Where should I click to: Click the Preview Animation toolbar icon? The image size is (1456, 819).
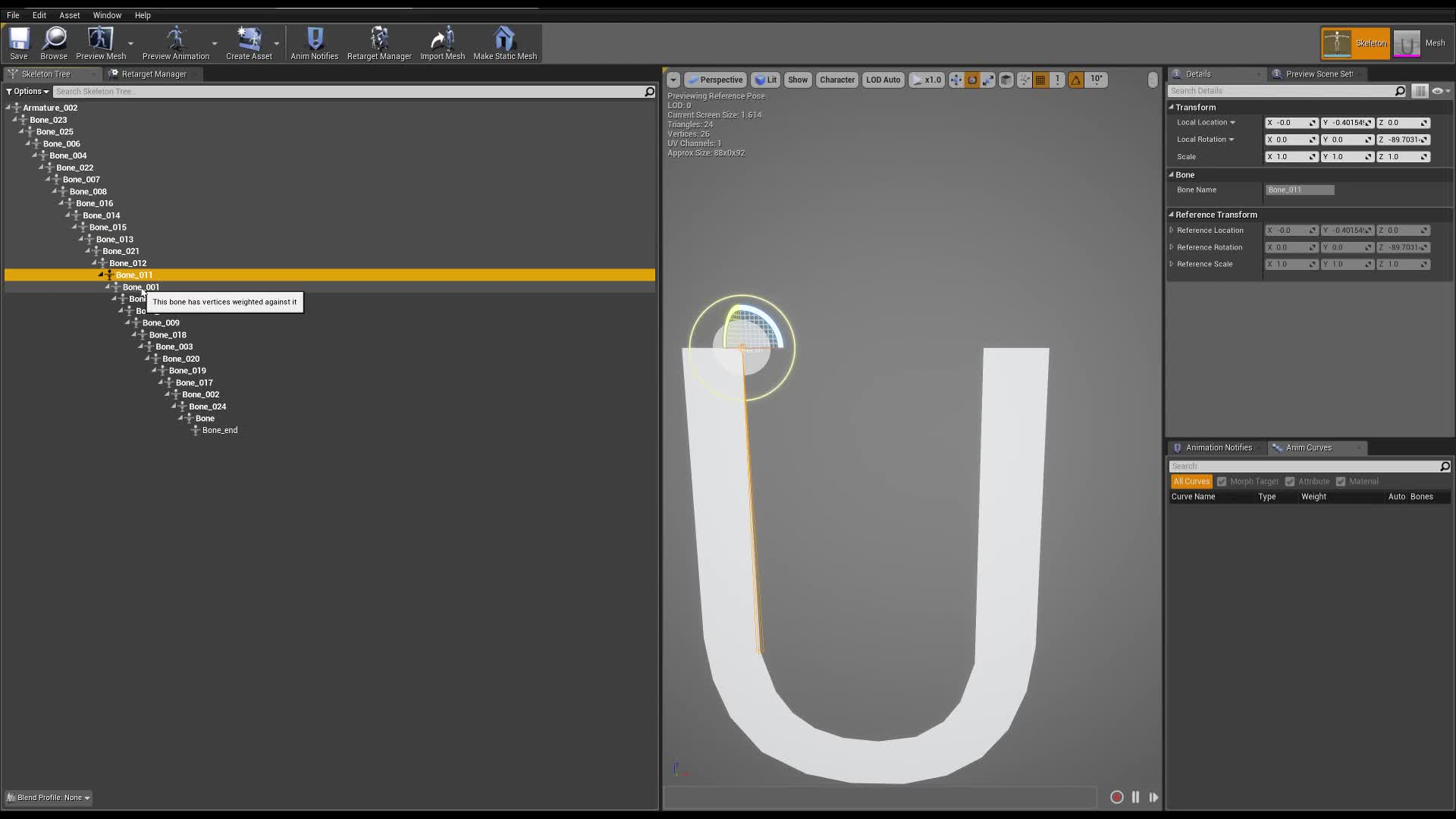(176, 43)
